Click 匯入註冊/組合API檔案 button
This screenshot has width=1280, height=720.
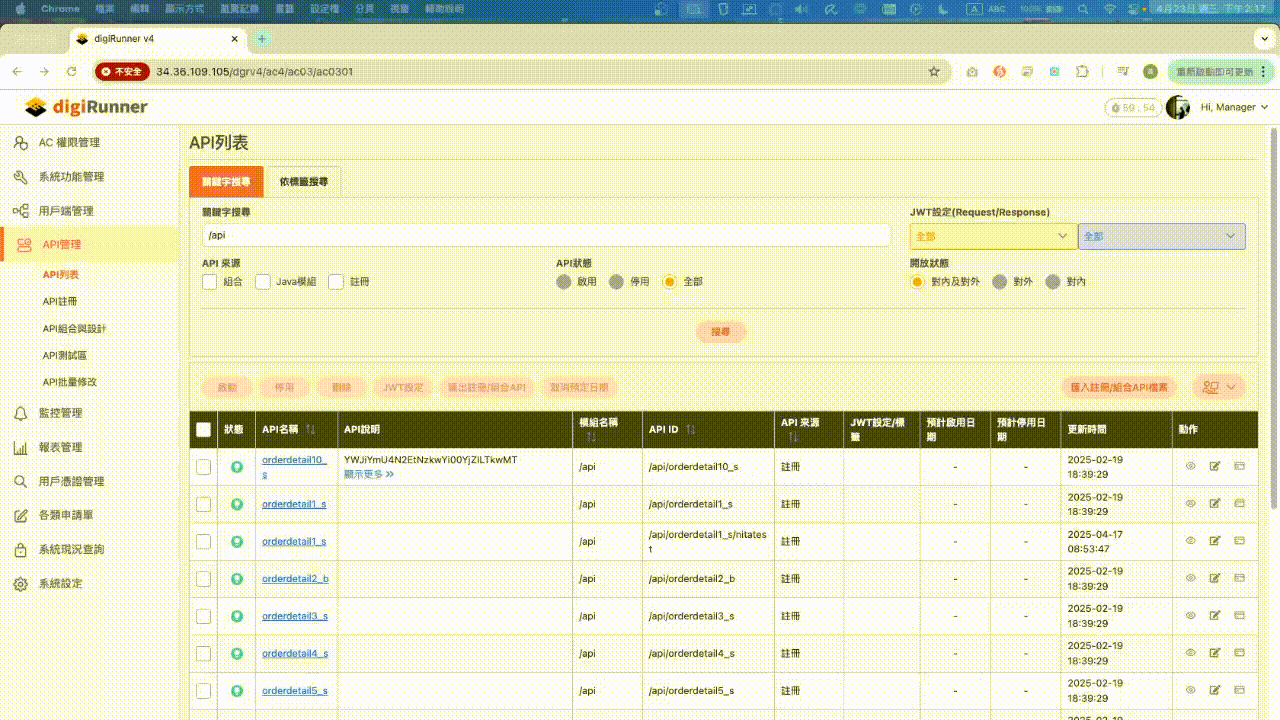point(1119,387)
